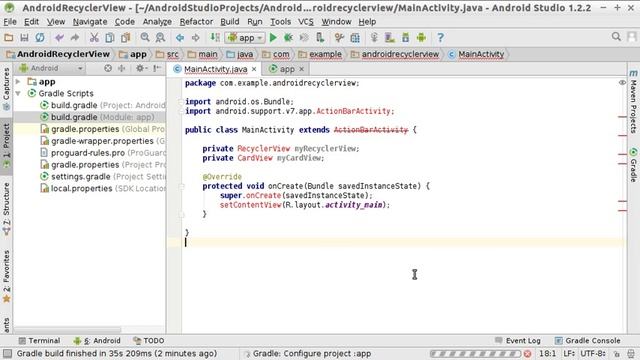Screen dimensions: 640x360
Task: Click the Help question mark icon
Action: pyautogui.click(x=440, y=38)
